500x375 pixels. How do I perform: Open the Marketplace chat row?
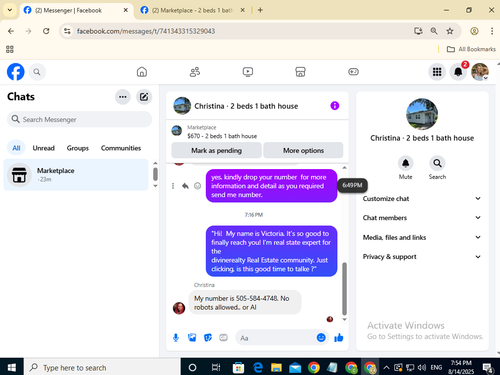click(x=76, y=175)
